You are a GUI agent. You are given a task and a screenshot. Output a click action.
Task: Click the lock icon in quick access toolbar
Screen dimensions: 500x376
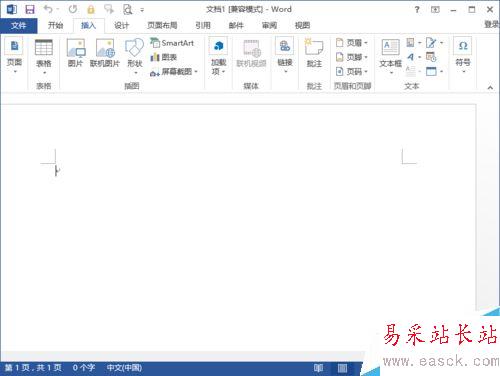pyautogui.click(x=91, y=9)
